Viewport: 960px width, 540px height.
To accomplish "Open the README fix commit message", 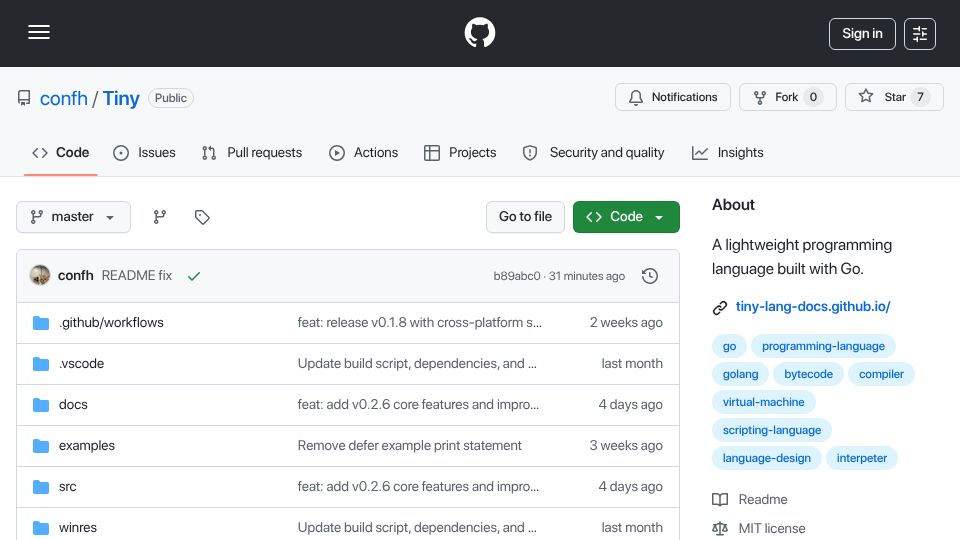I will (x=137, y=276).
